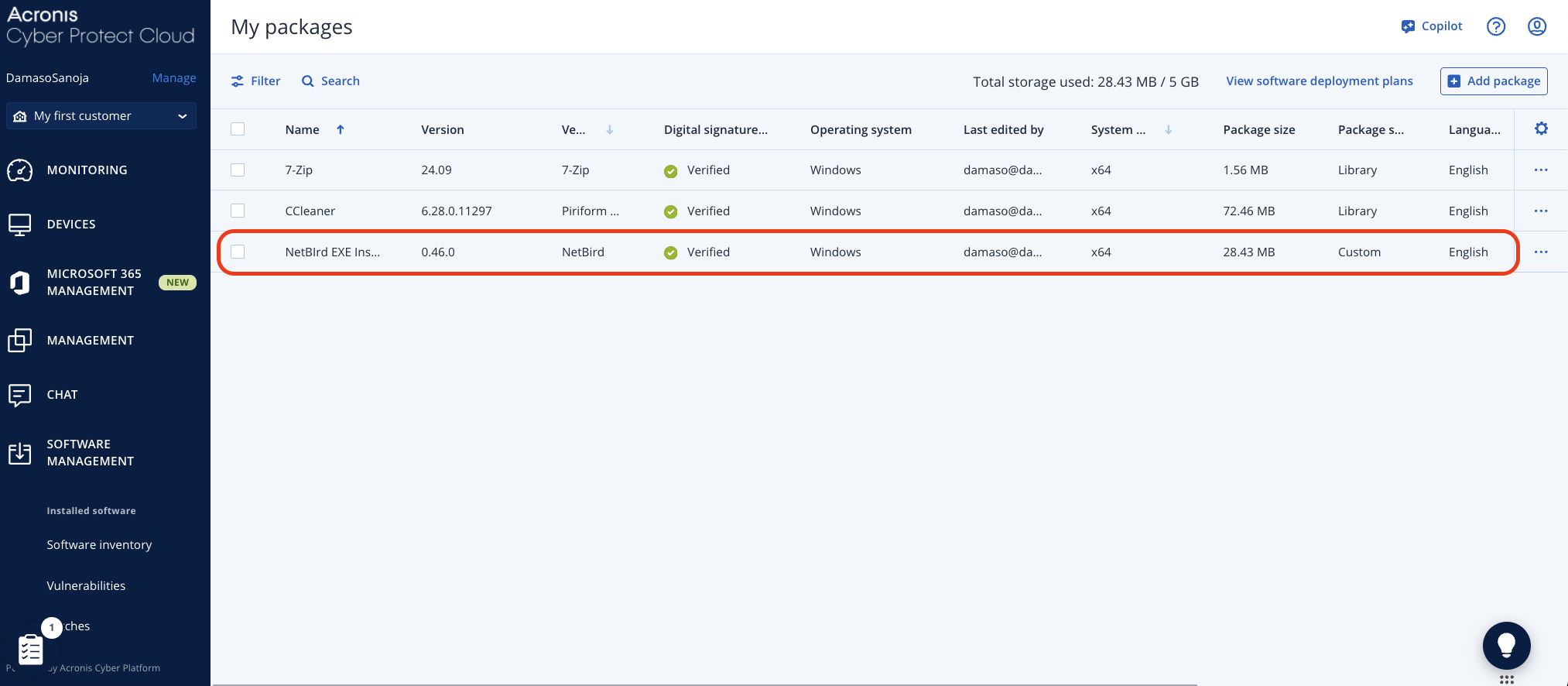1568x686 pixels.
Task: Toggle the select-all packages checkbox
Action: pyautogui.click(x=238, y=129)
